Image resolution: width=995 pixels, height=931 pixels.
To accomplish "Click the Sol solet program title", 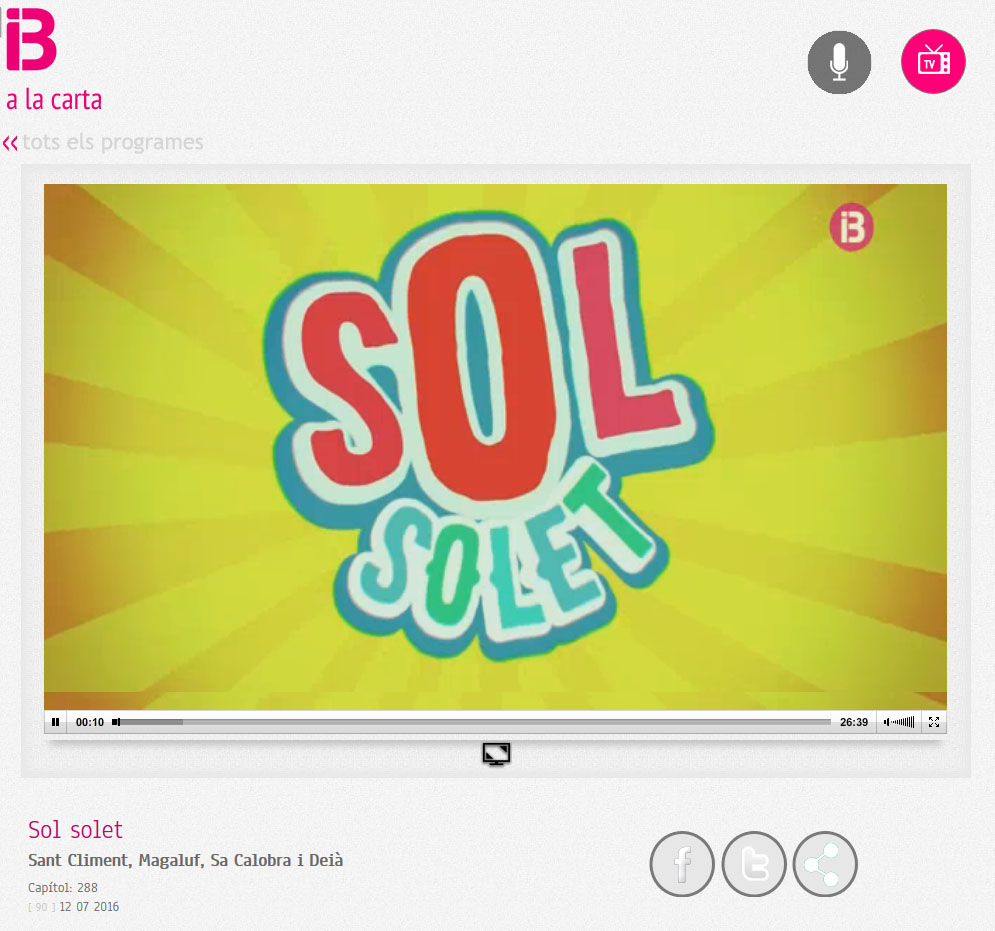I will tap(75, 829).
